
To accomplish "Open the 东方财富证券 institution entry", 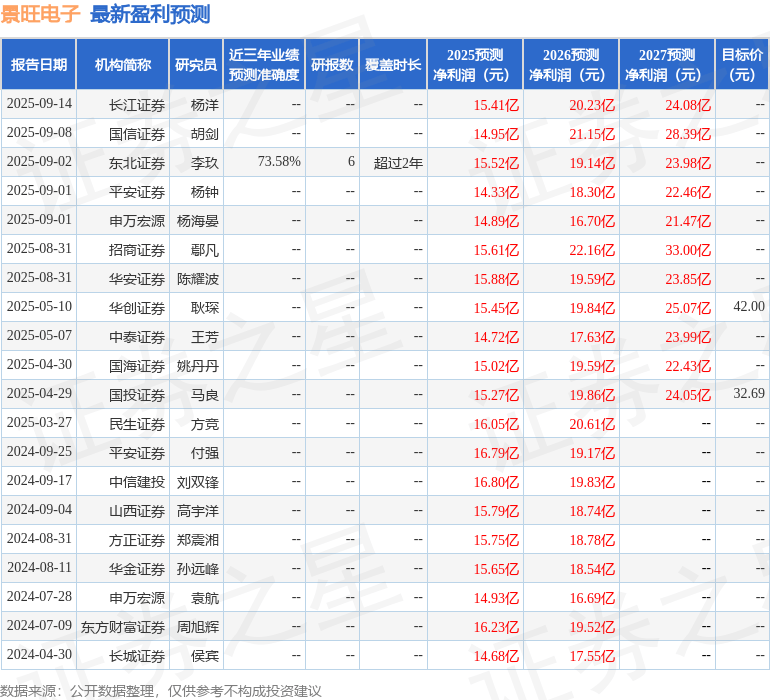I will 123,627.
